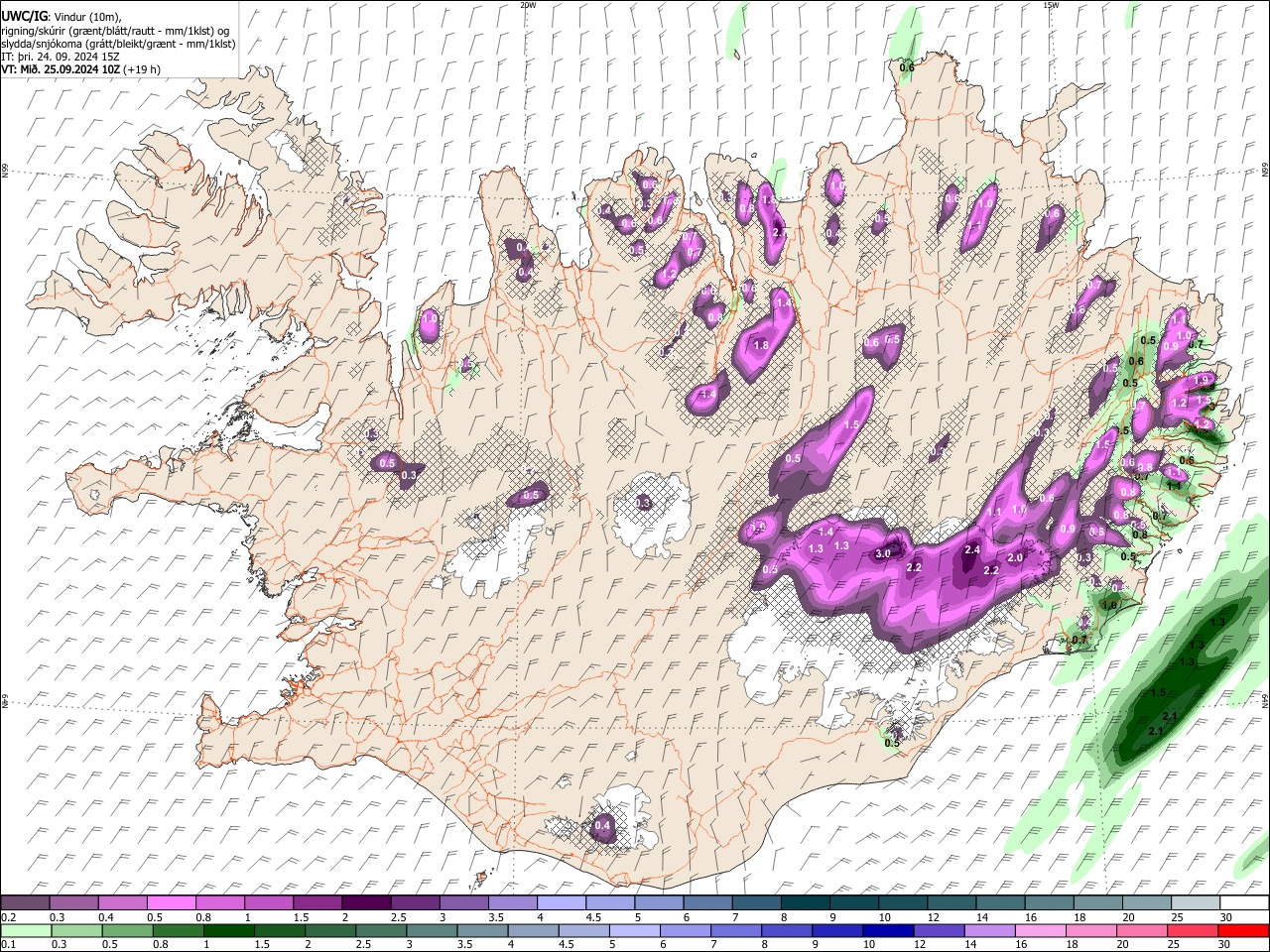Click '0.1' at start of rain legend

pyautogui.click(x=9, y=944)
